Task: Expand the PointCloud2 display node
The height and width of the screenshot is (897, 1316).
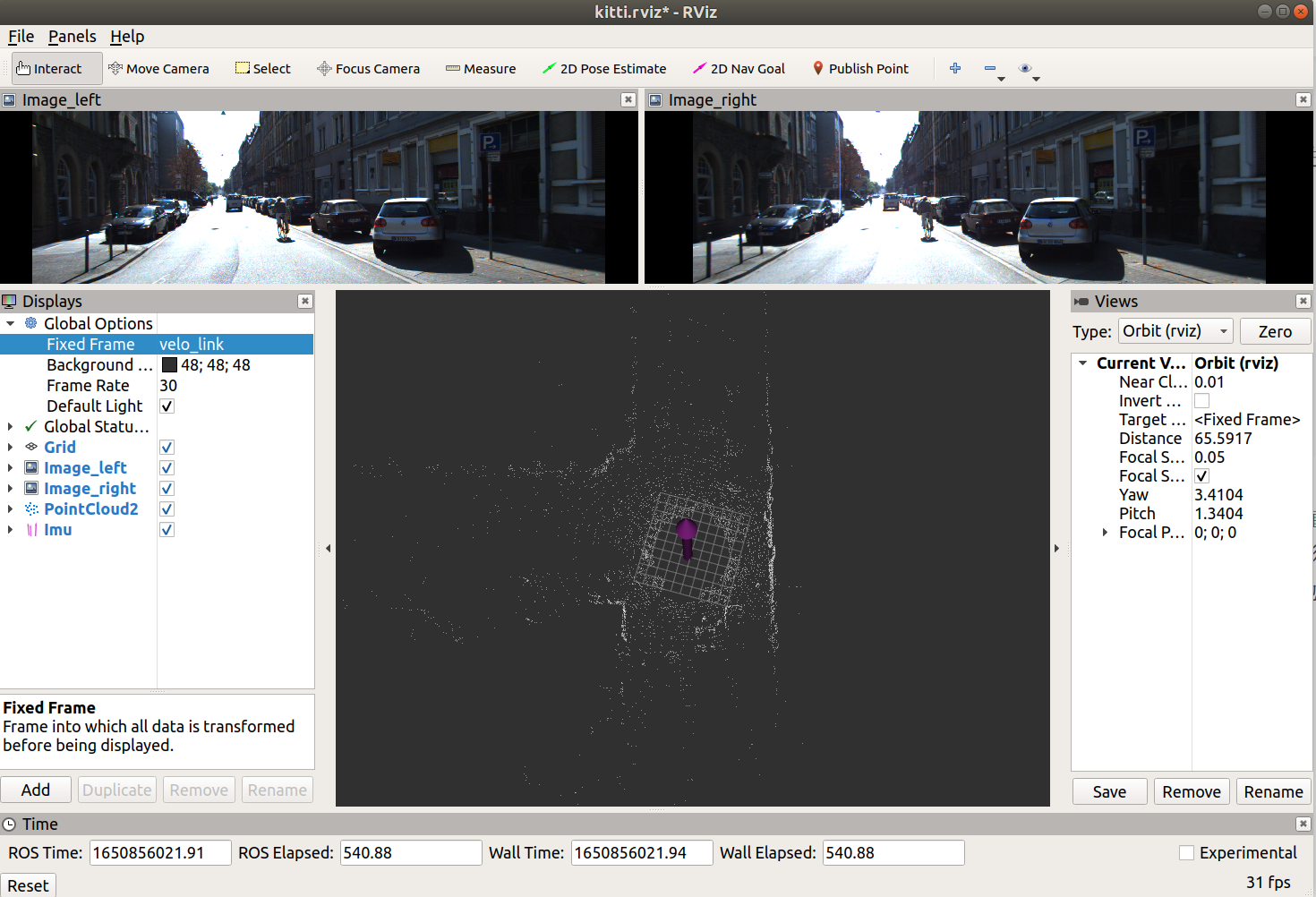Action: click(x=10, y=509)
